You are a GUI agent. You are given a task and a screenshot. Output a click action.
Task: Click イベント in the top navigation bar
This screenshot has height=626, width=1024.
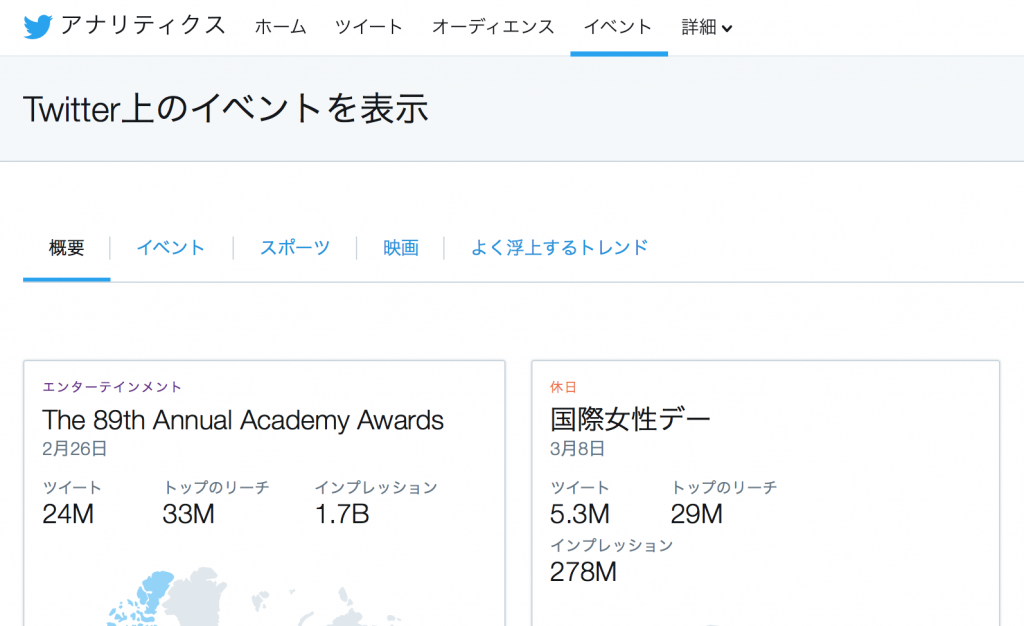(x=618, y=27)
